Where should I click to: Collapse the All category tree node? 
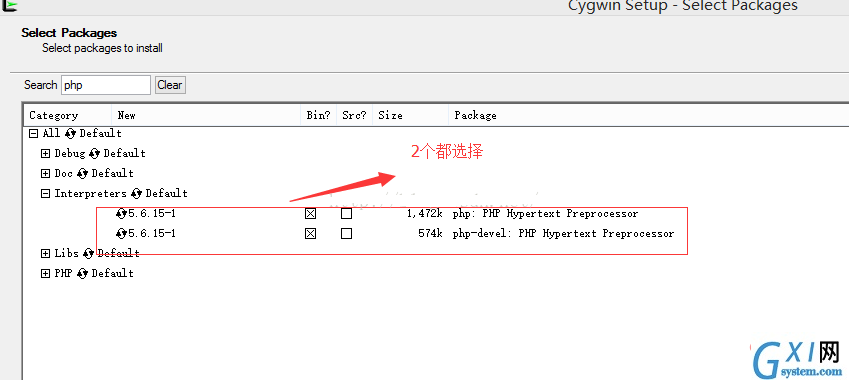click(x=34, y=133)
